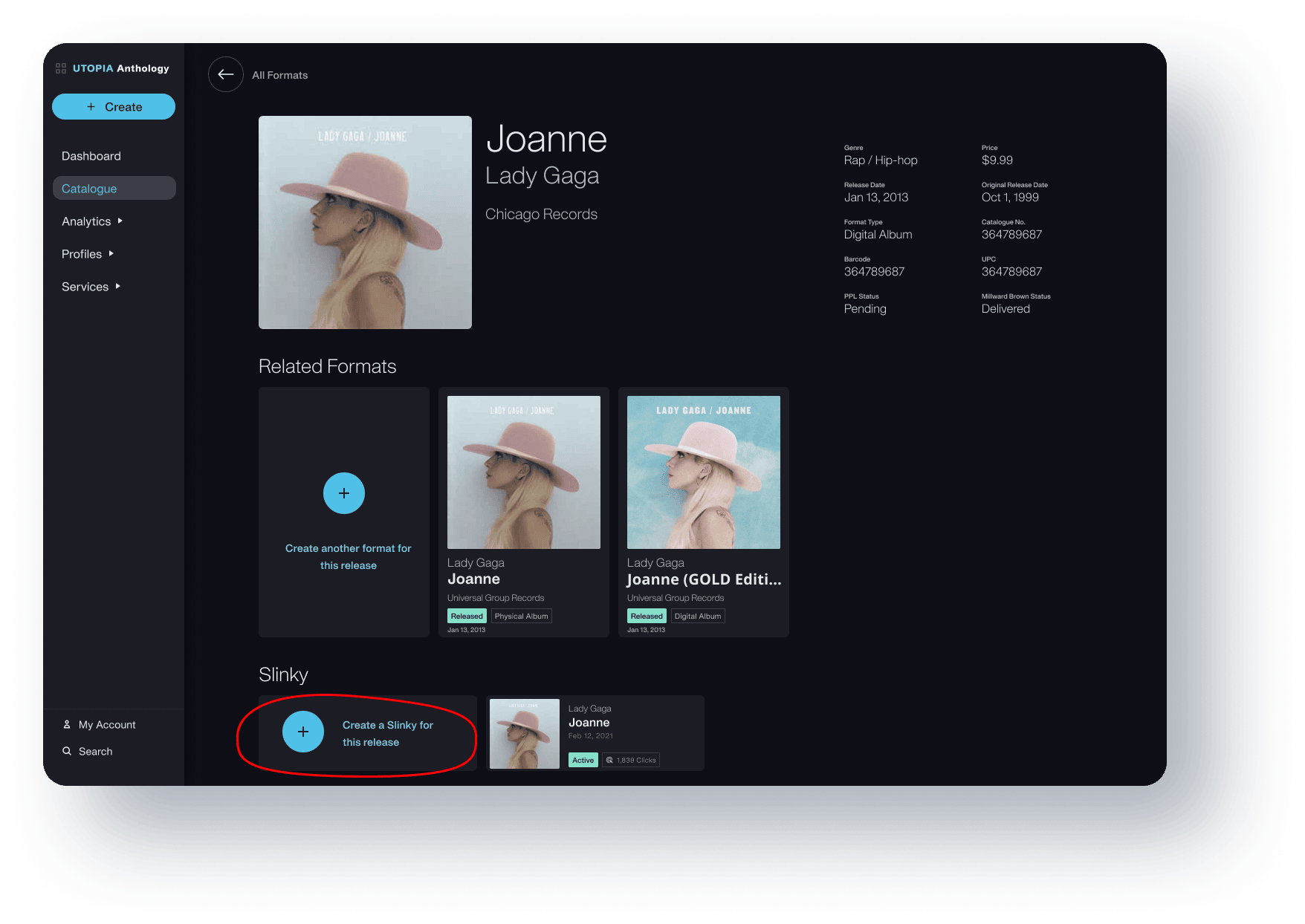This screenshot has width=1305, height=924.
Task: Open the Profiles menu item
Action: pos(82,254)
